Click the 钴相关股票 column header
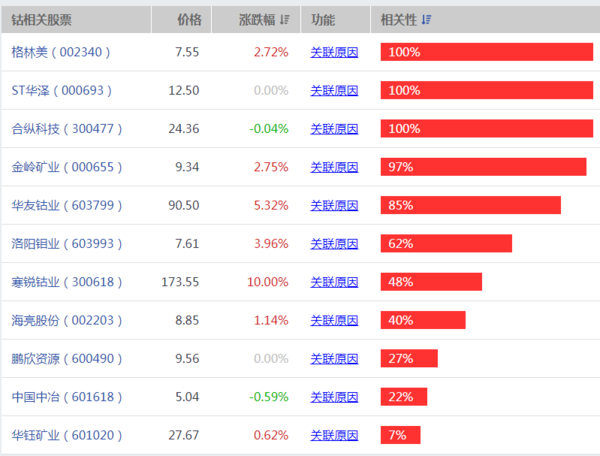The width and height of the screenshot is (600, 456). 41,20
